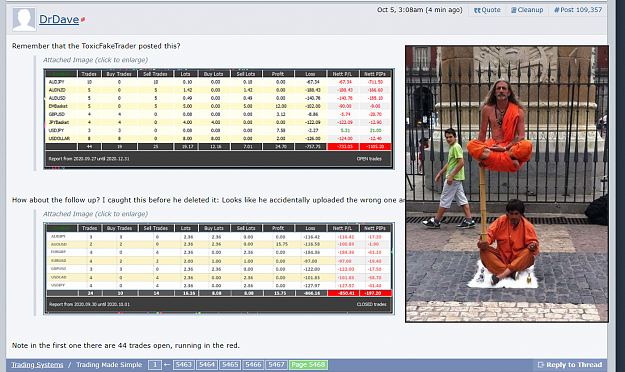Enlarge the second attached CLOSED trades report image

click(219, 269)
